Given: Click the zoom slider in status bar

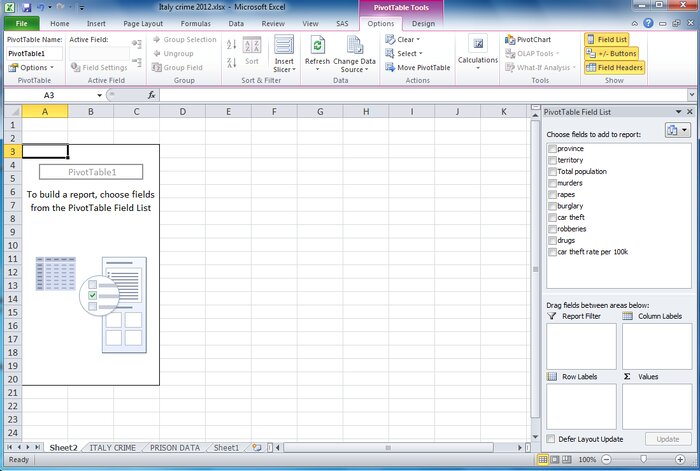Looking at the screenshot, I should coord(641,459).
